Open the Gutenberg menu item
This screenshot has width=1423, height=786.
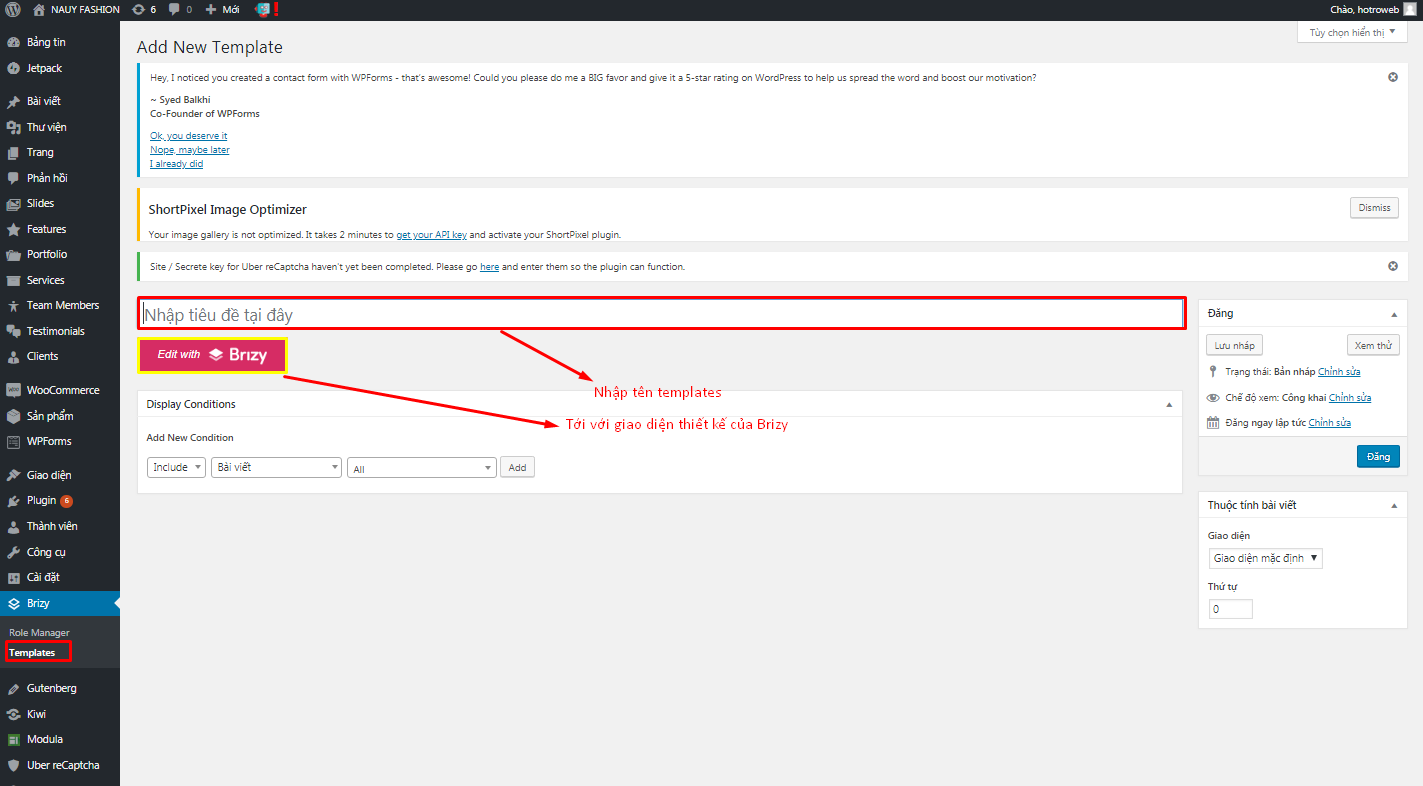pos(60,688)
